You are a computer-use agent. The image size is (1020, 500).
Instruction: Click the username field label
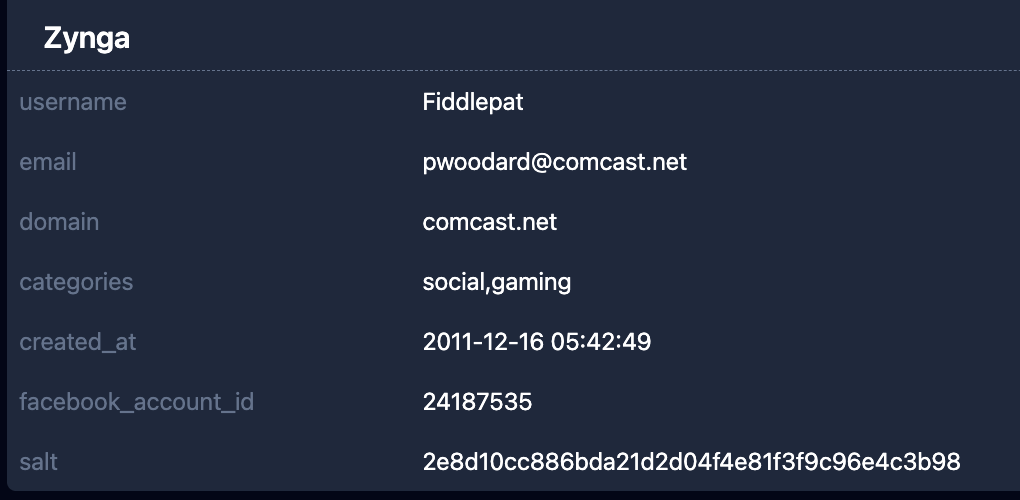[73, 102]
